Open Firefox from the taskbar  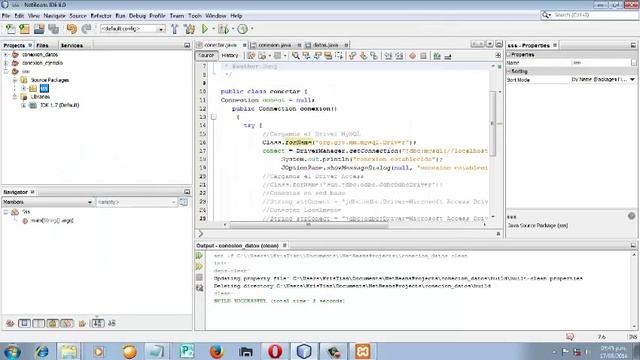[216, 351]
